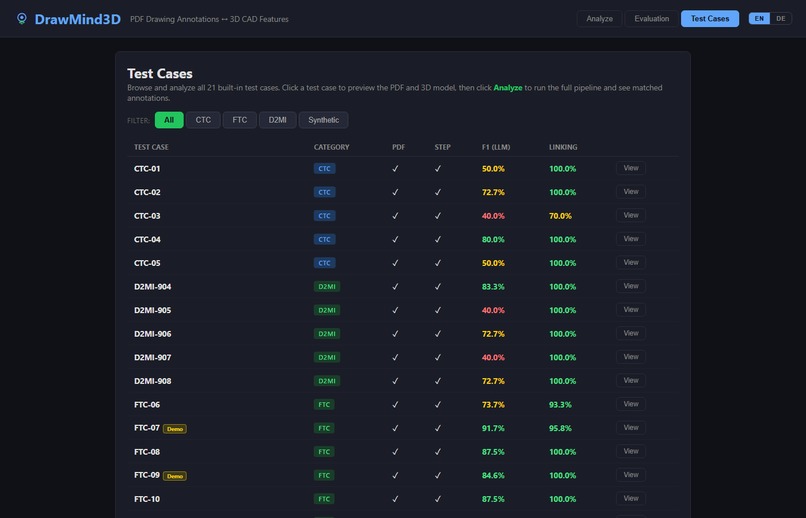806x518 pixels.
Task: Click the PDF checkmark for CTC-03
Action: (395, 216)
